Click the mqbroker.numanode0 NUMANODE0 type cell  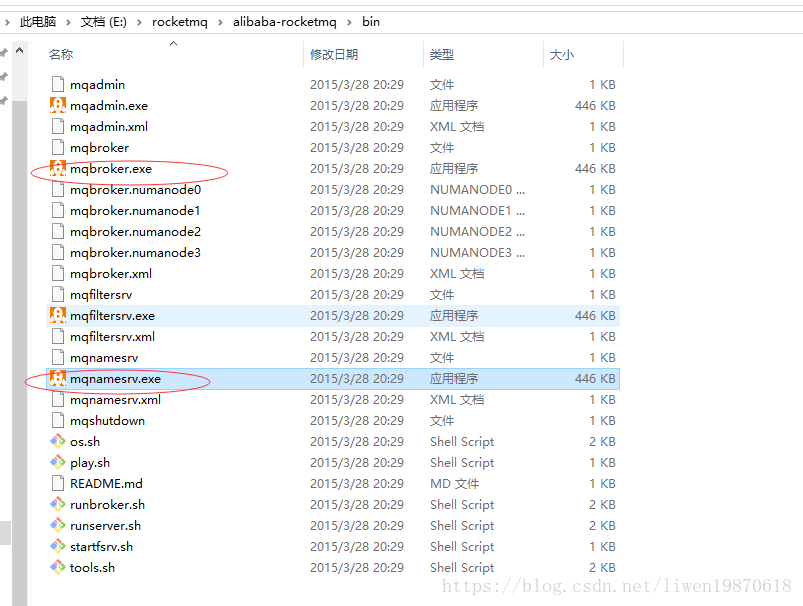click(477, 190)
